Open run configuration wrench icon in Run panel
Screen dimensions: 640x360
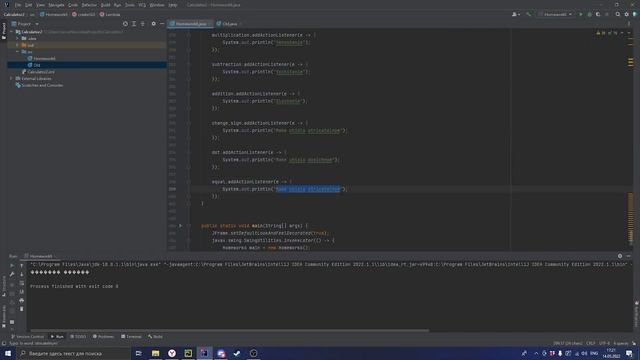[12, 274]
